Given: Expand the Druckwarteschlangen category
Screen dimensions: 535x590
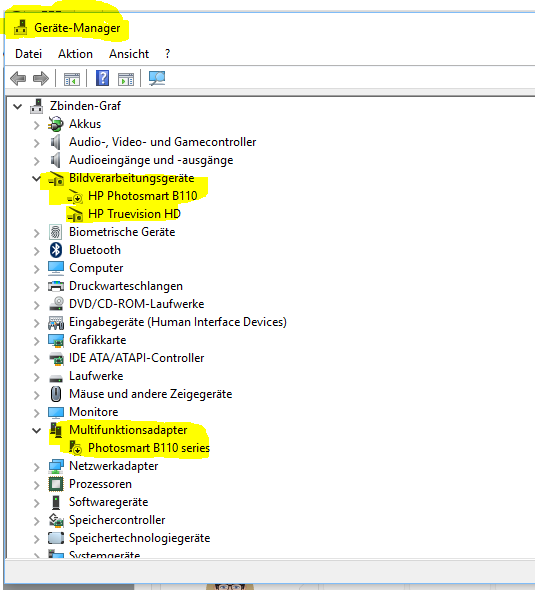Looking at the screenshot, I should 36,287.
